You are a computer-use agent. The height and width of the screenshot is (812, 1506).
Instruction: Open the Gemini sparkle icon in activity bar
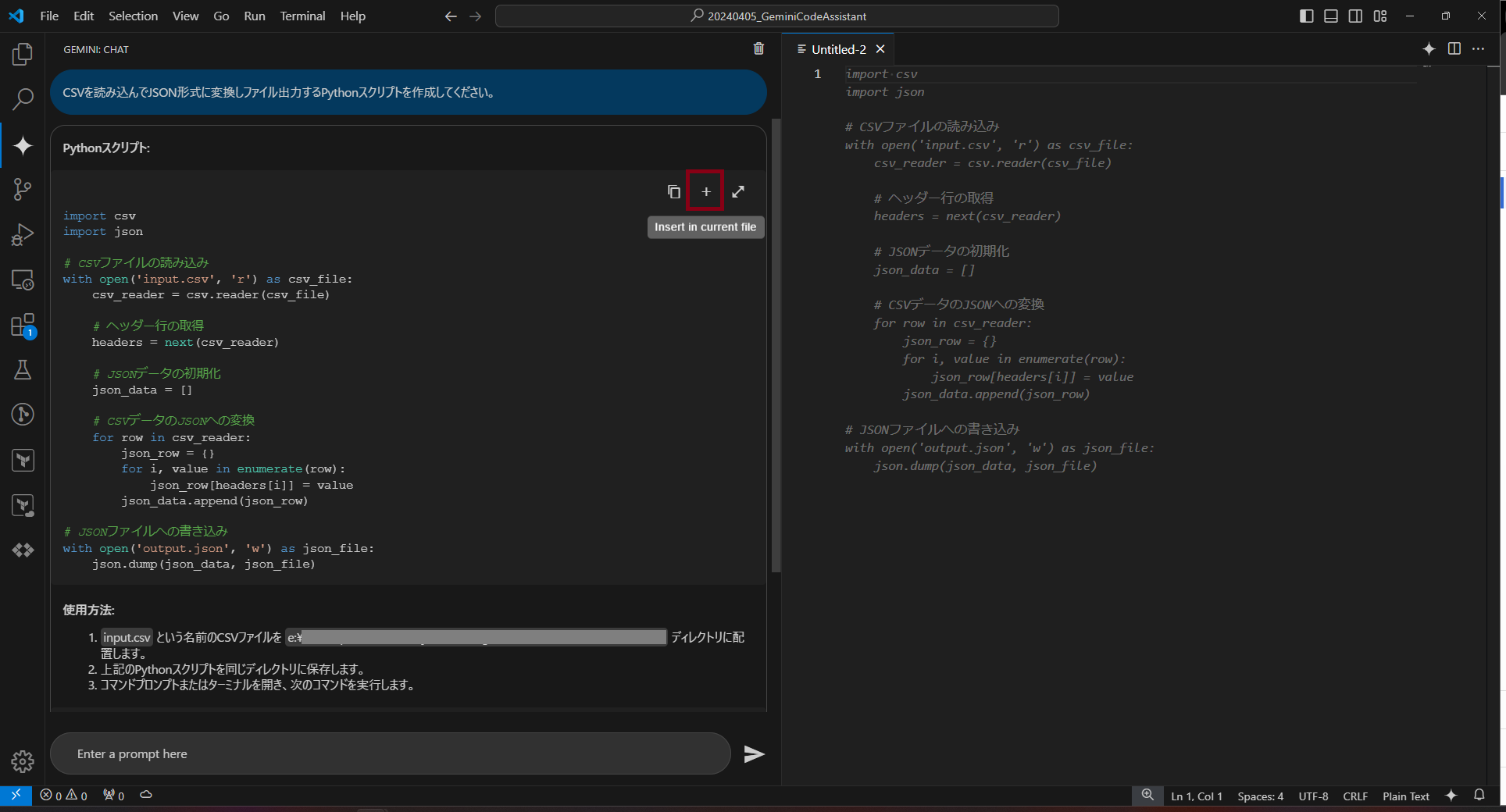click(x=23, y=145)
